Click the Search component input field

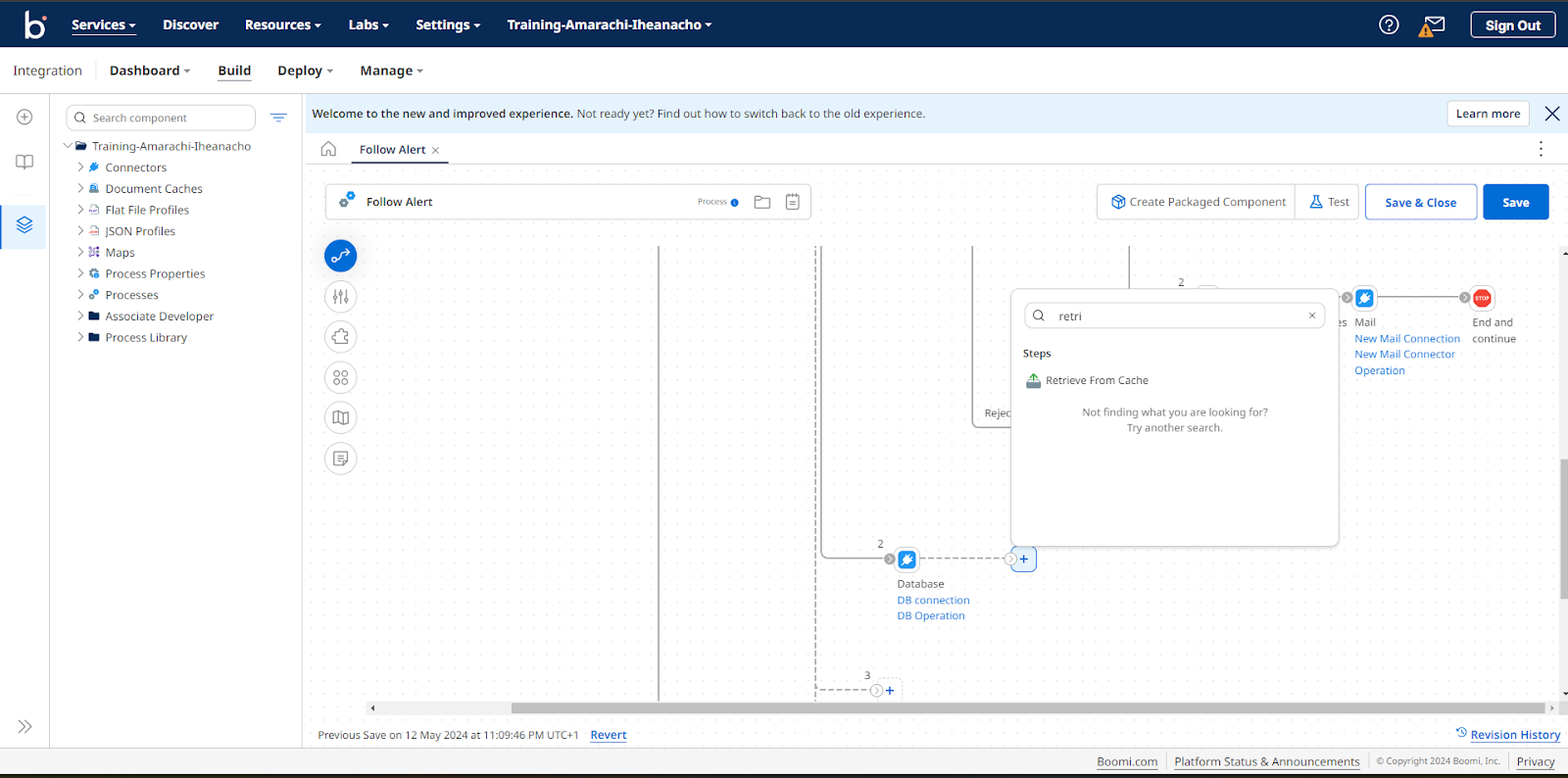click(161, 118)
